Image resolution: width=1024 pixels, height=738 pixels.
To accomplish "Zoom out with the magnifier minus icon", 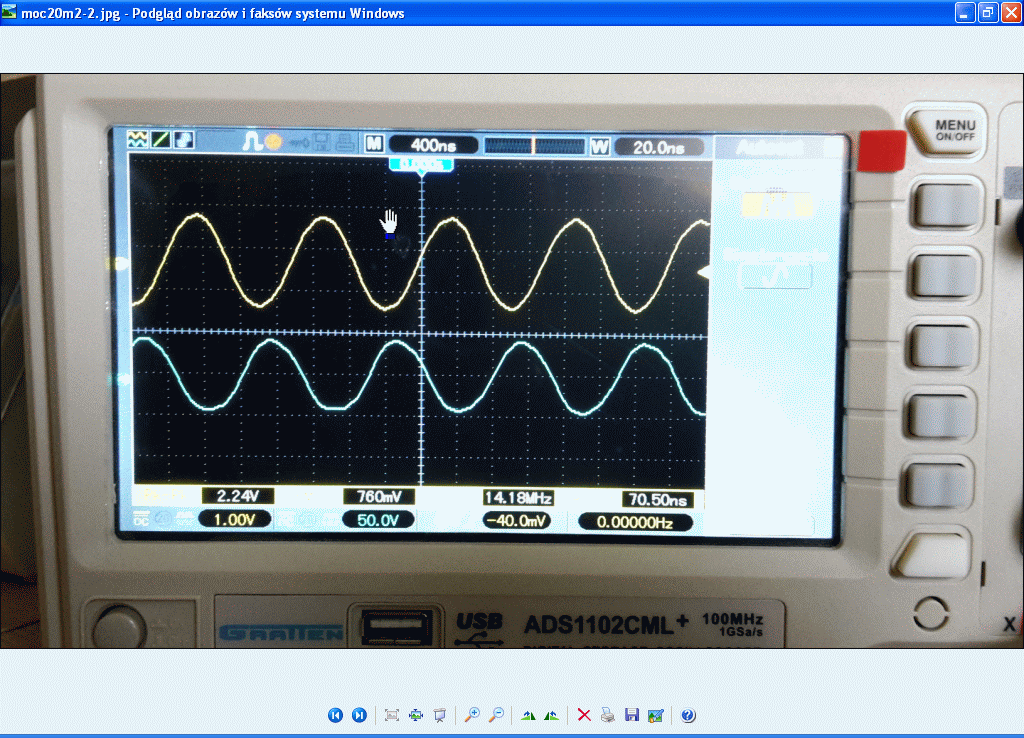I will coord(496,715).
